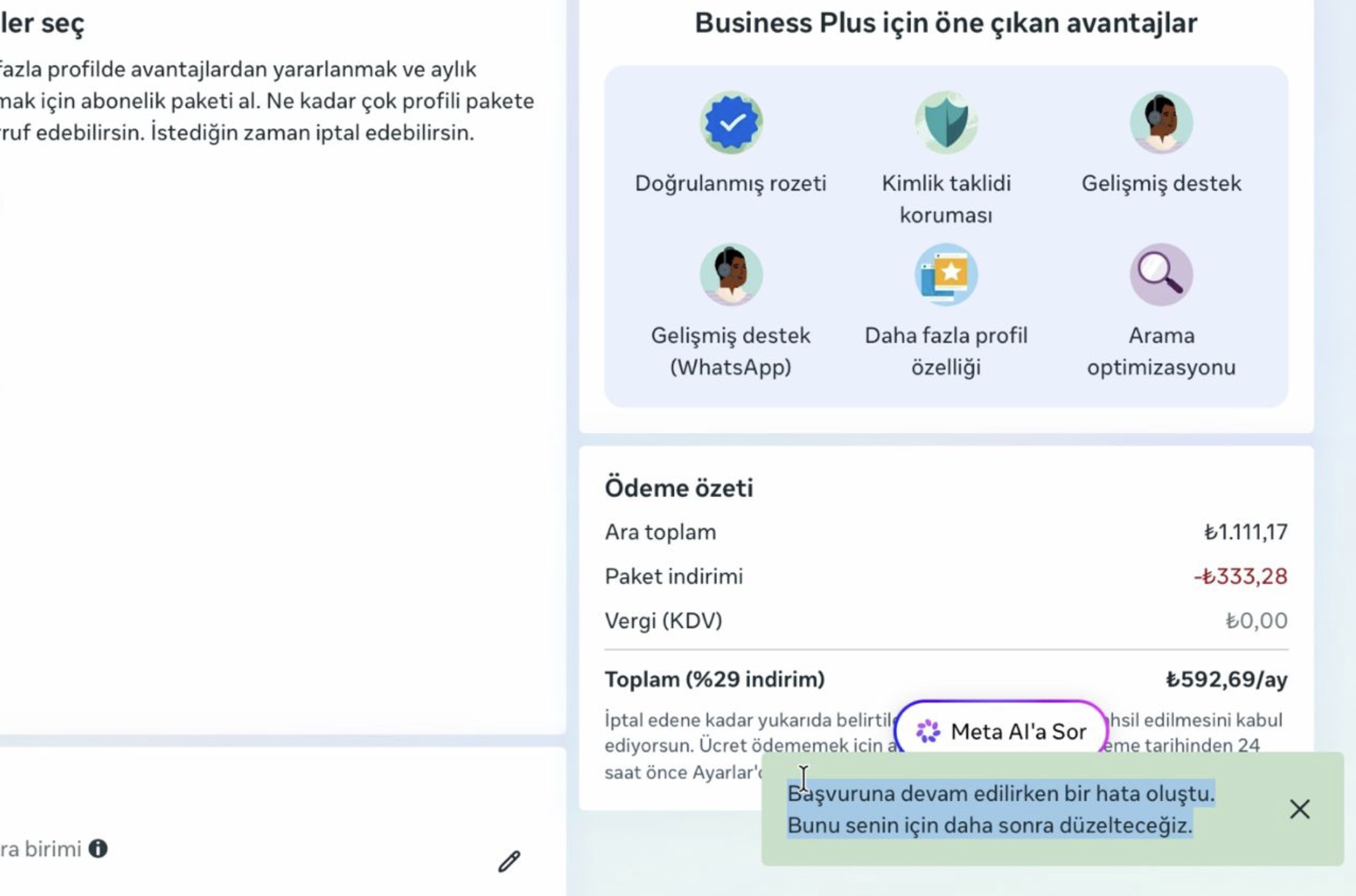This screenshot has height=896, width=1356.
Task: Click the blue verified badge icon
Action: click(731, 122)
